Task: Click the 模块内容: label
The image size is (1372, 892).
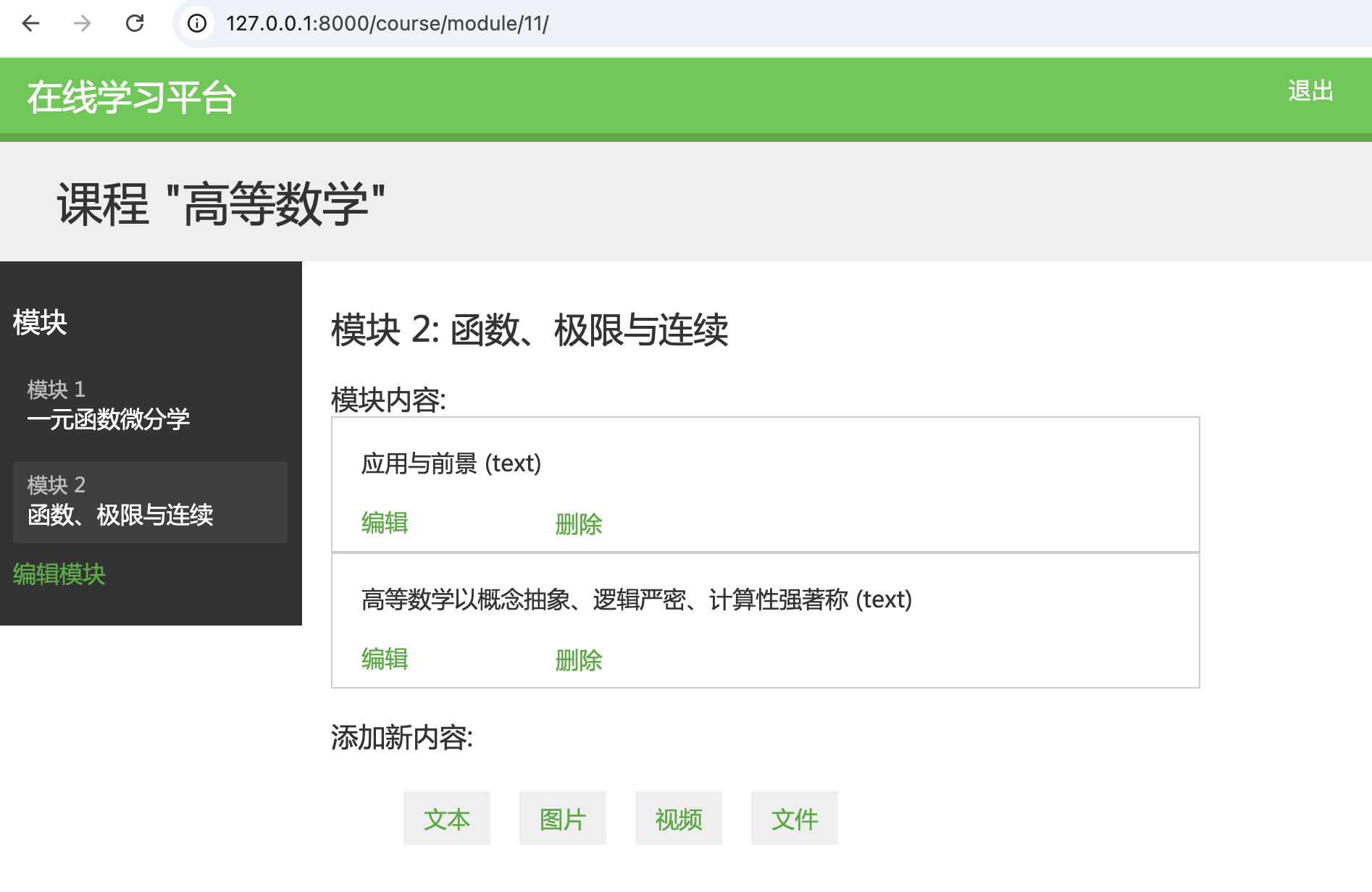Action: coord(388,400)
